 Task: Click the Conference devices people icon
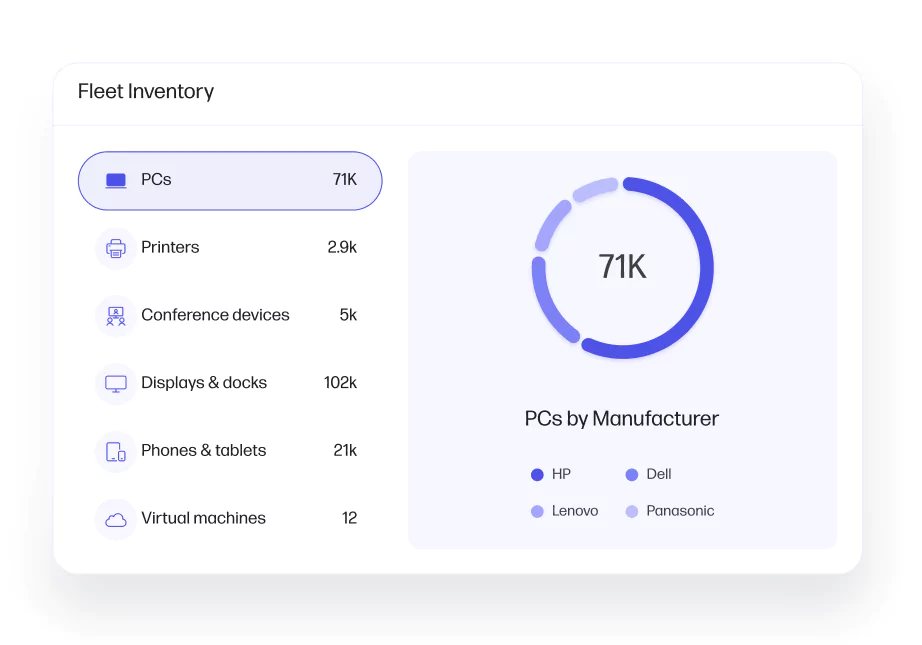pos(116,316)
